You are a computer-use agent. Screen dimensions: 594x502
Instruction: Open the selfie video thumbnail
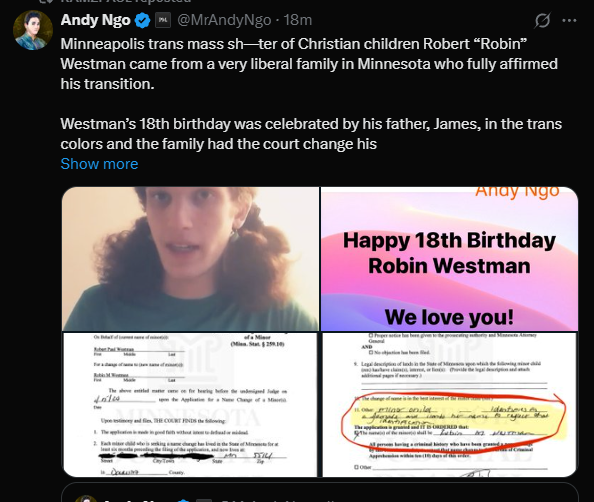pyautogui.click(x=191, y=259)
